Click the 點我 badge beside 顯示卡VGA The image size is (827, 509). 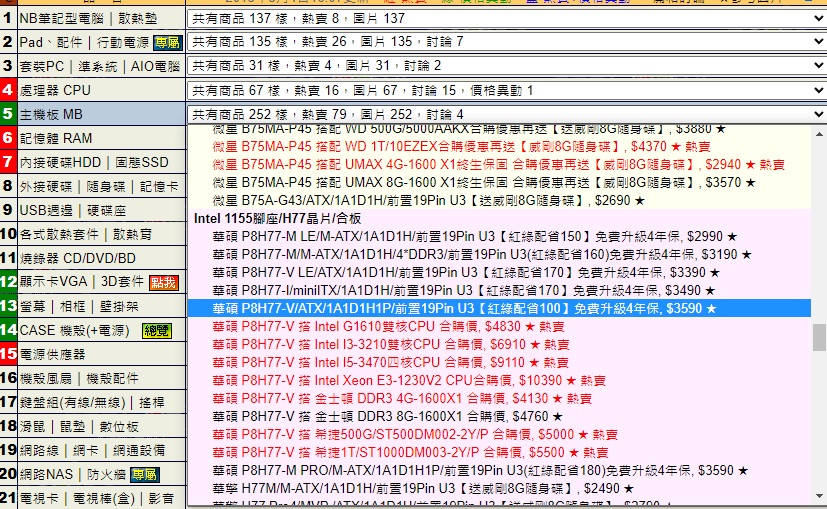pyautogui.click(x=164, y=283)
